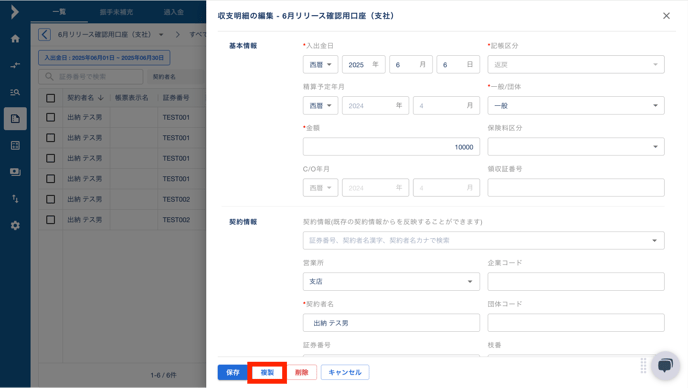Image resolution: width=688 pixels, height=388 pixels.
Task: Click the 団体コード input field
Action: [576, 323]
